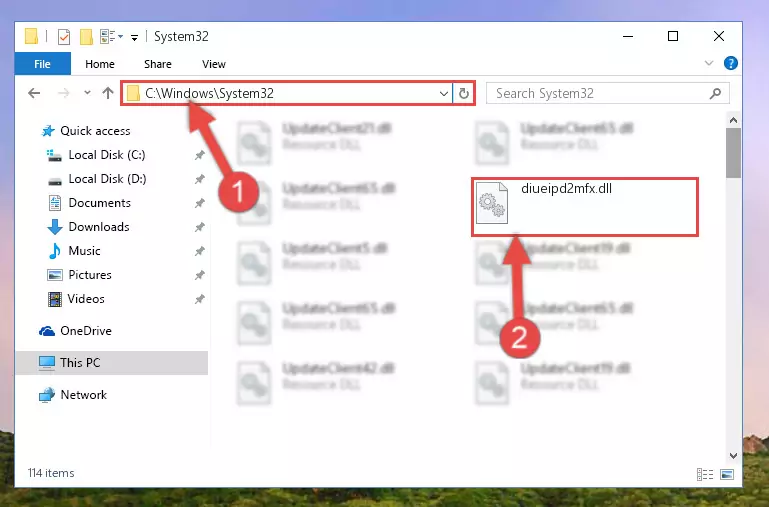Unpin Local Disk (C:) via pin icon

point(199,155)
